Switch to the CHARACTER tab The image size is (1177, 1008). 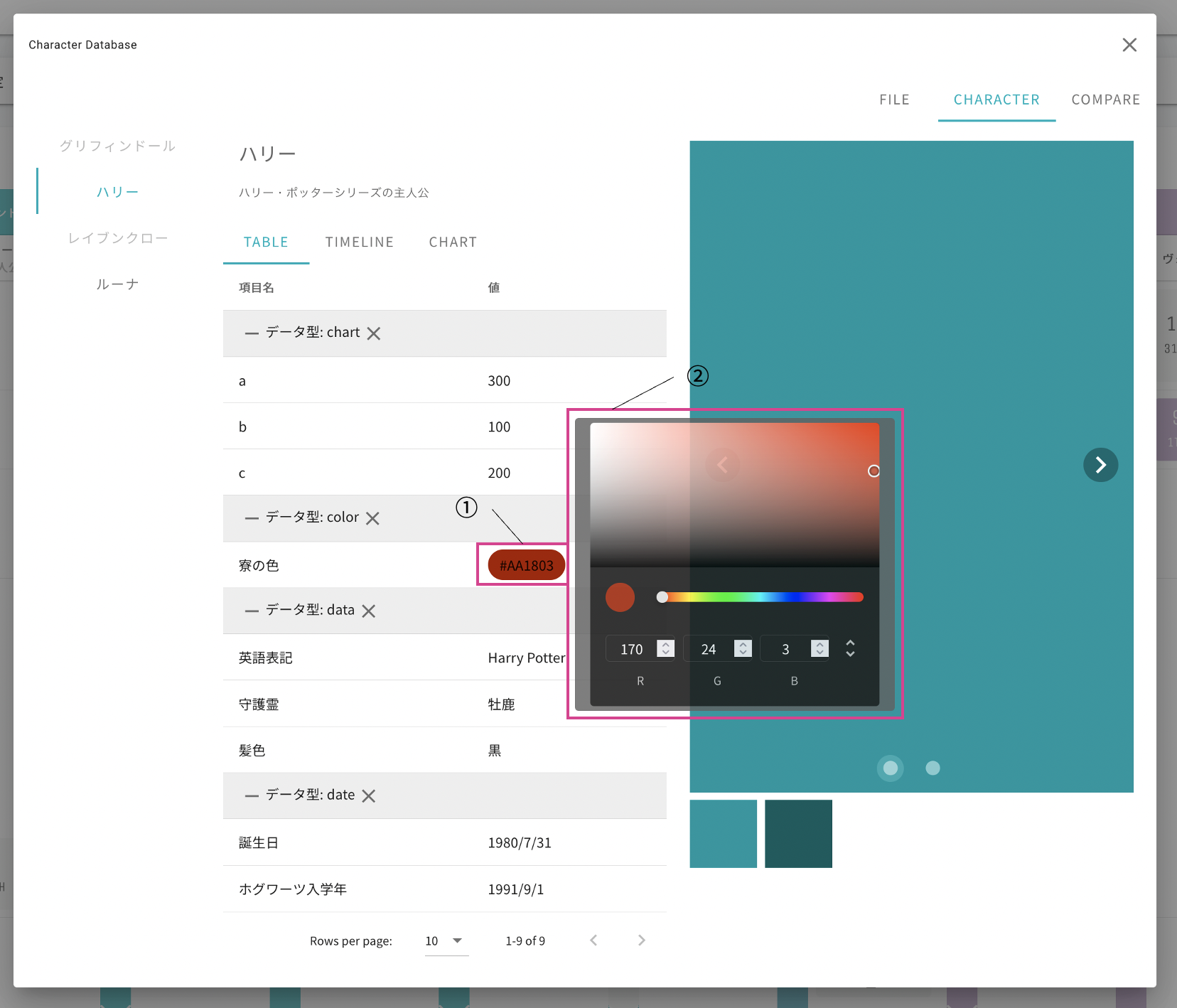[996, 100]
